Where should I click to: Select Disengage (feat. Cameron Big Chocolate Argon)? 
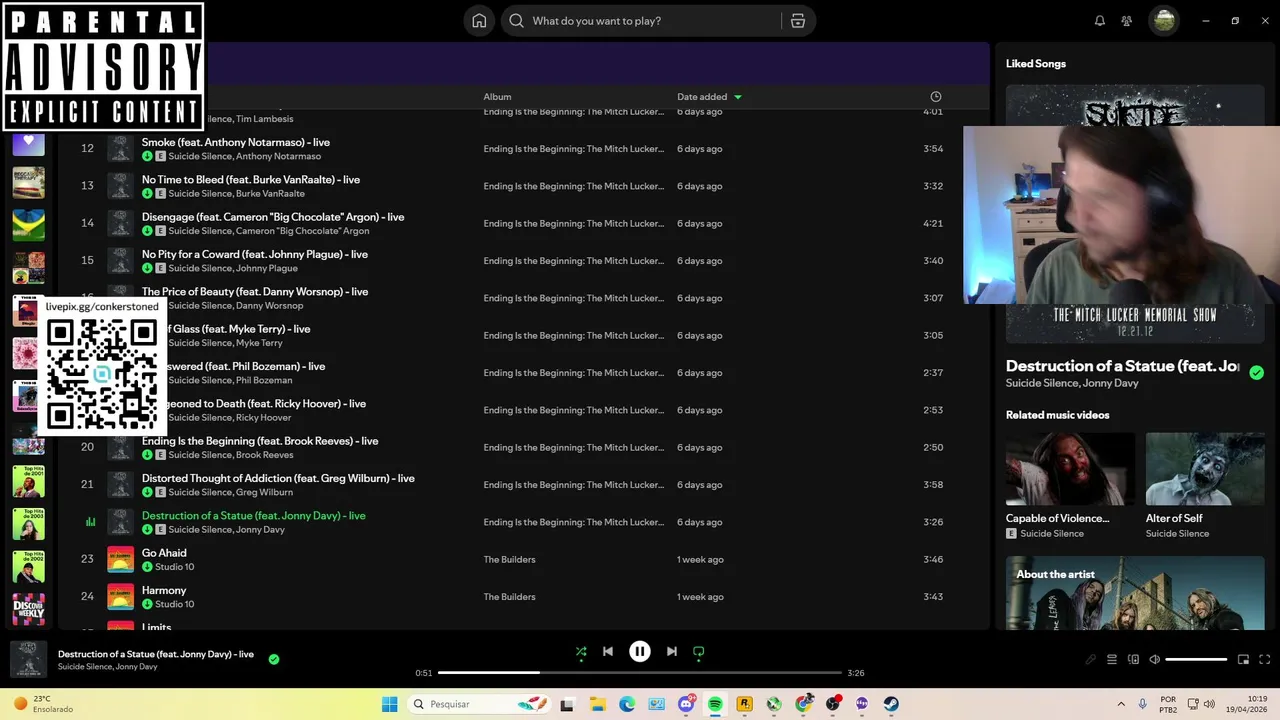[x=523, y=223]
